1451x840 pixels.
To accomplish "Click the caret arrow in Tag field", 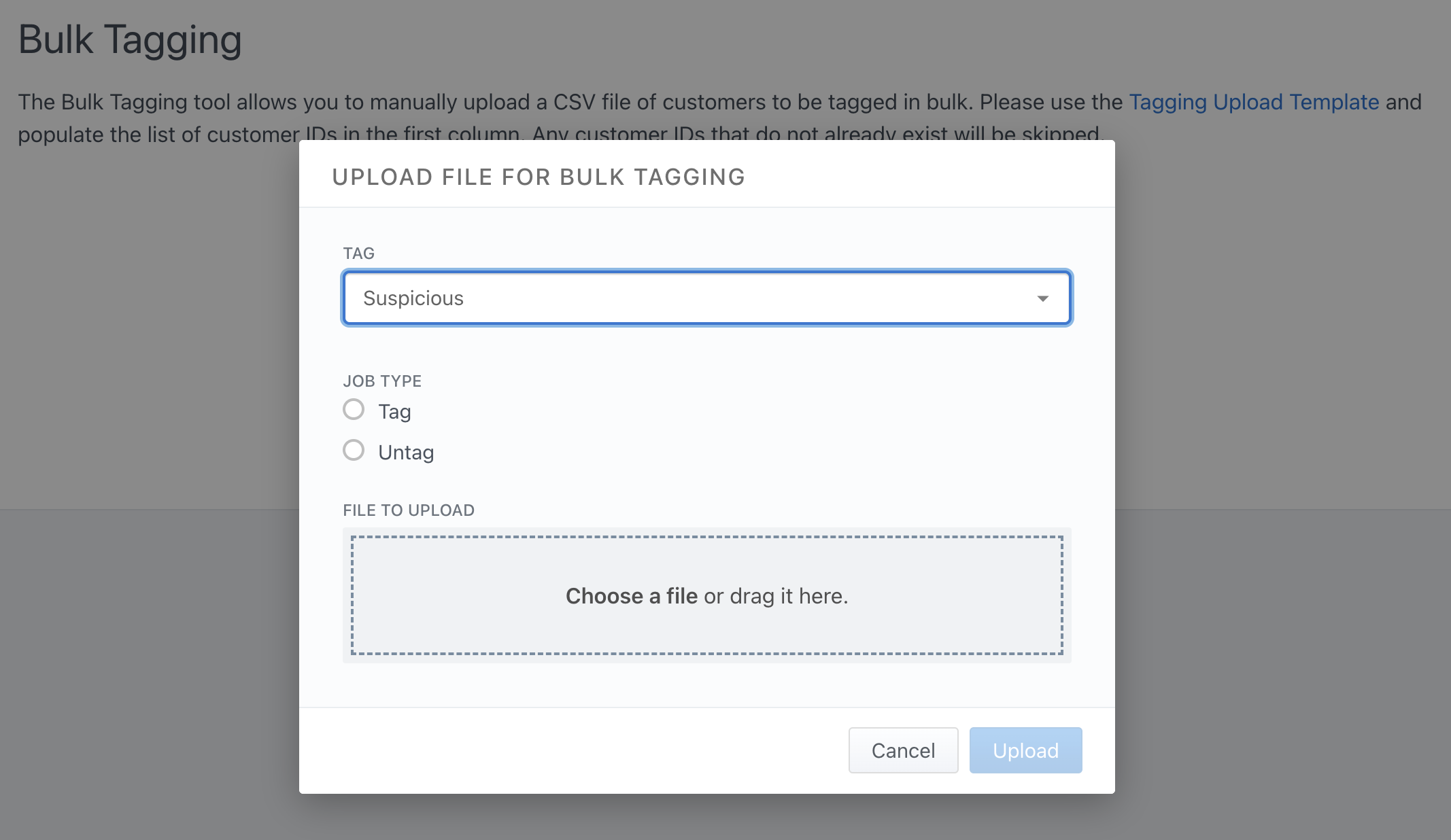I will 1042,299.
